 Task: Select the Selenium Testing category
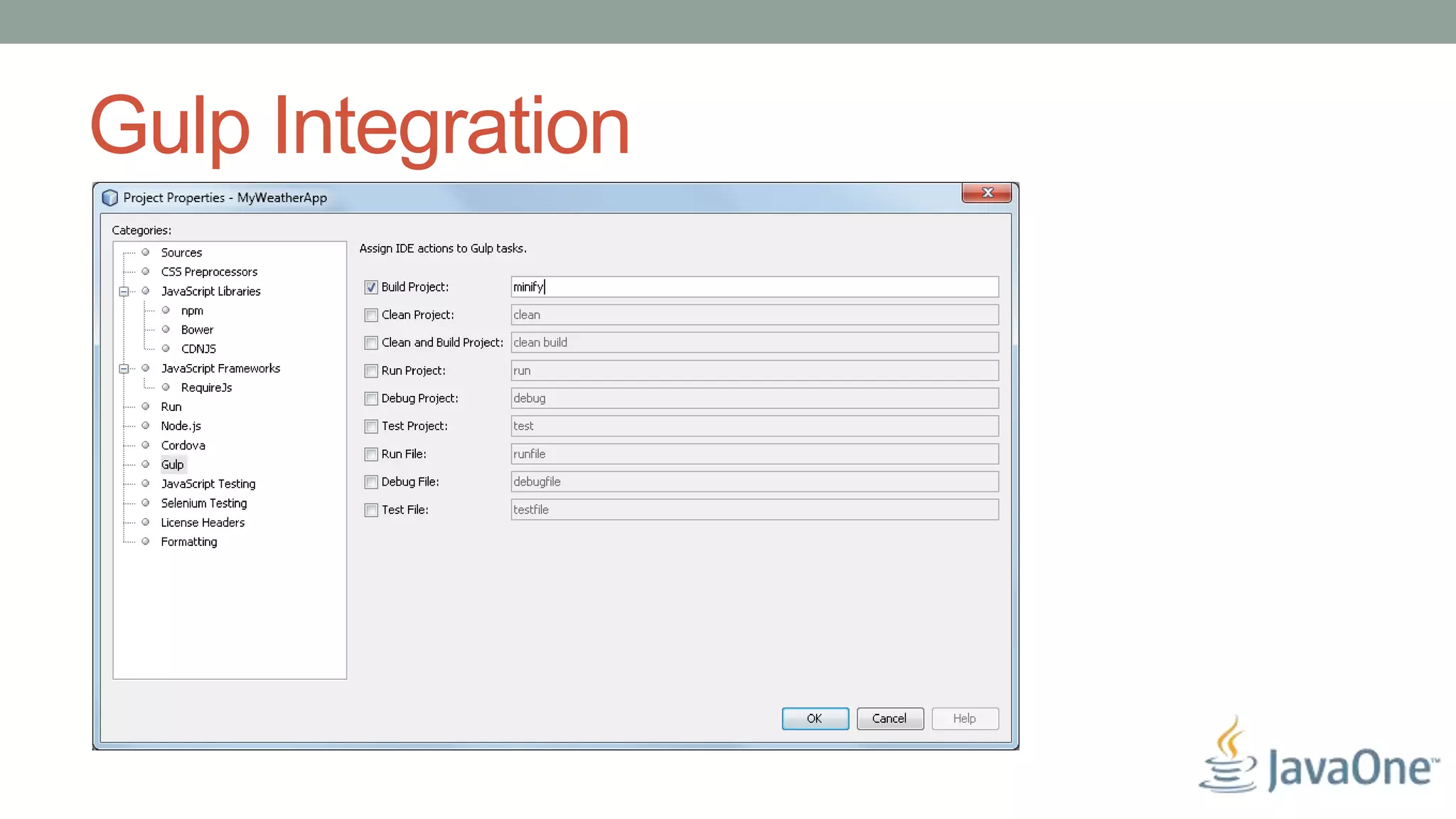[x=204, y=503]
